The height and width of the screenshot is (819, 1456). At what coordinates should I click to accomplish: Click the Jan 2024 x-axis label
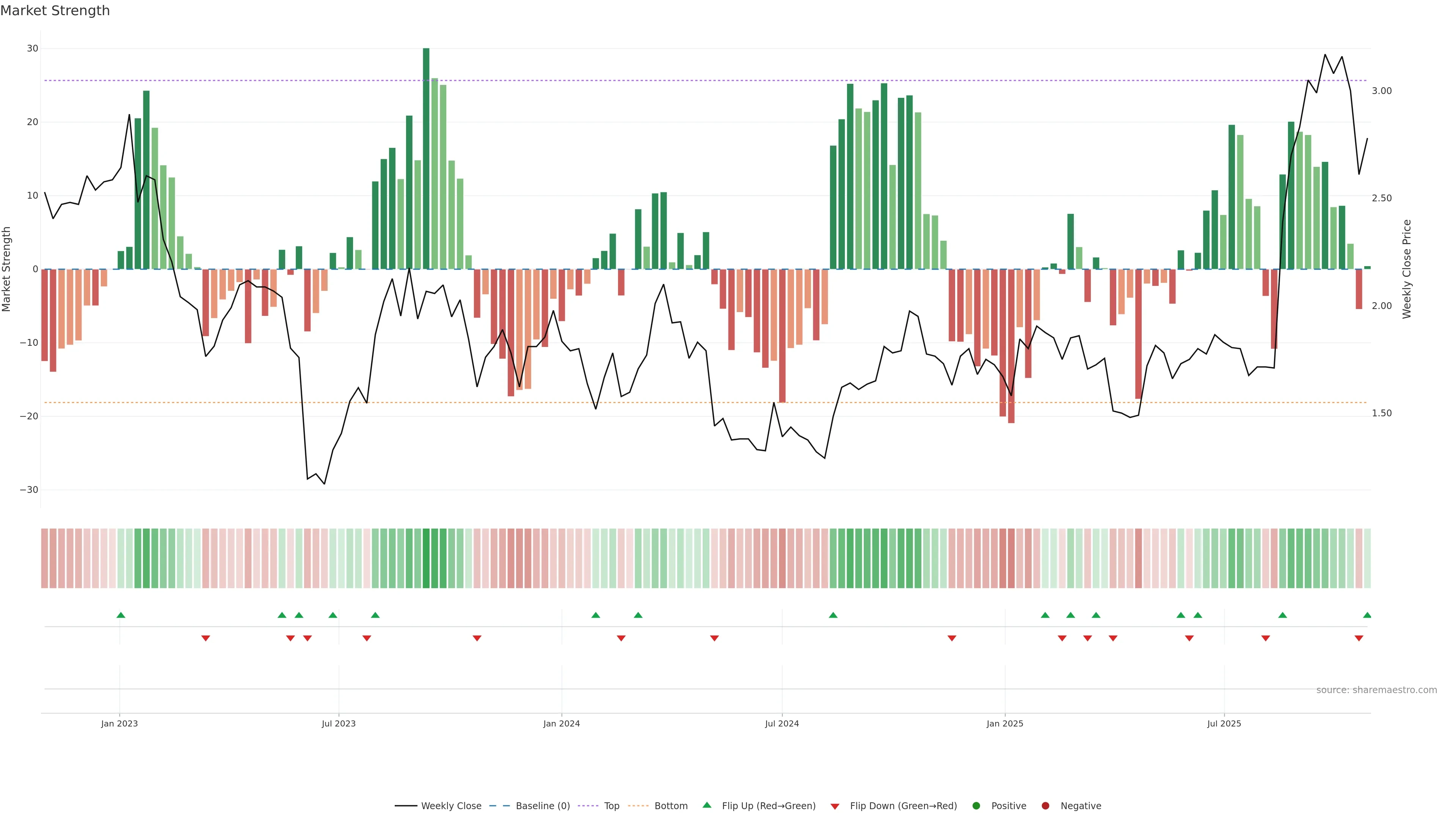[x=561, y=723]
